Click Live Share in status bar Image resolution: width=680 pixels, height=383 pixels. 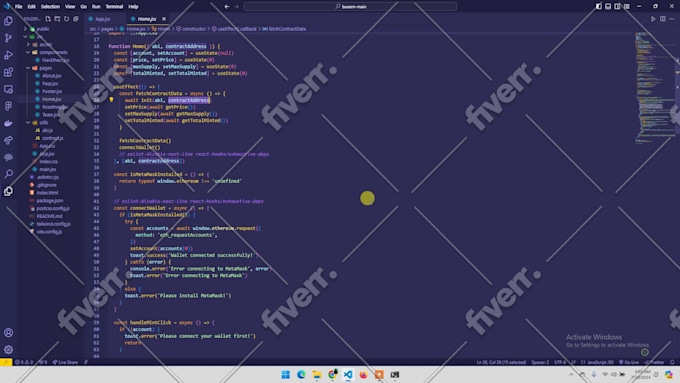coord(65,362)
